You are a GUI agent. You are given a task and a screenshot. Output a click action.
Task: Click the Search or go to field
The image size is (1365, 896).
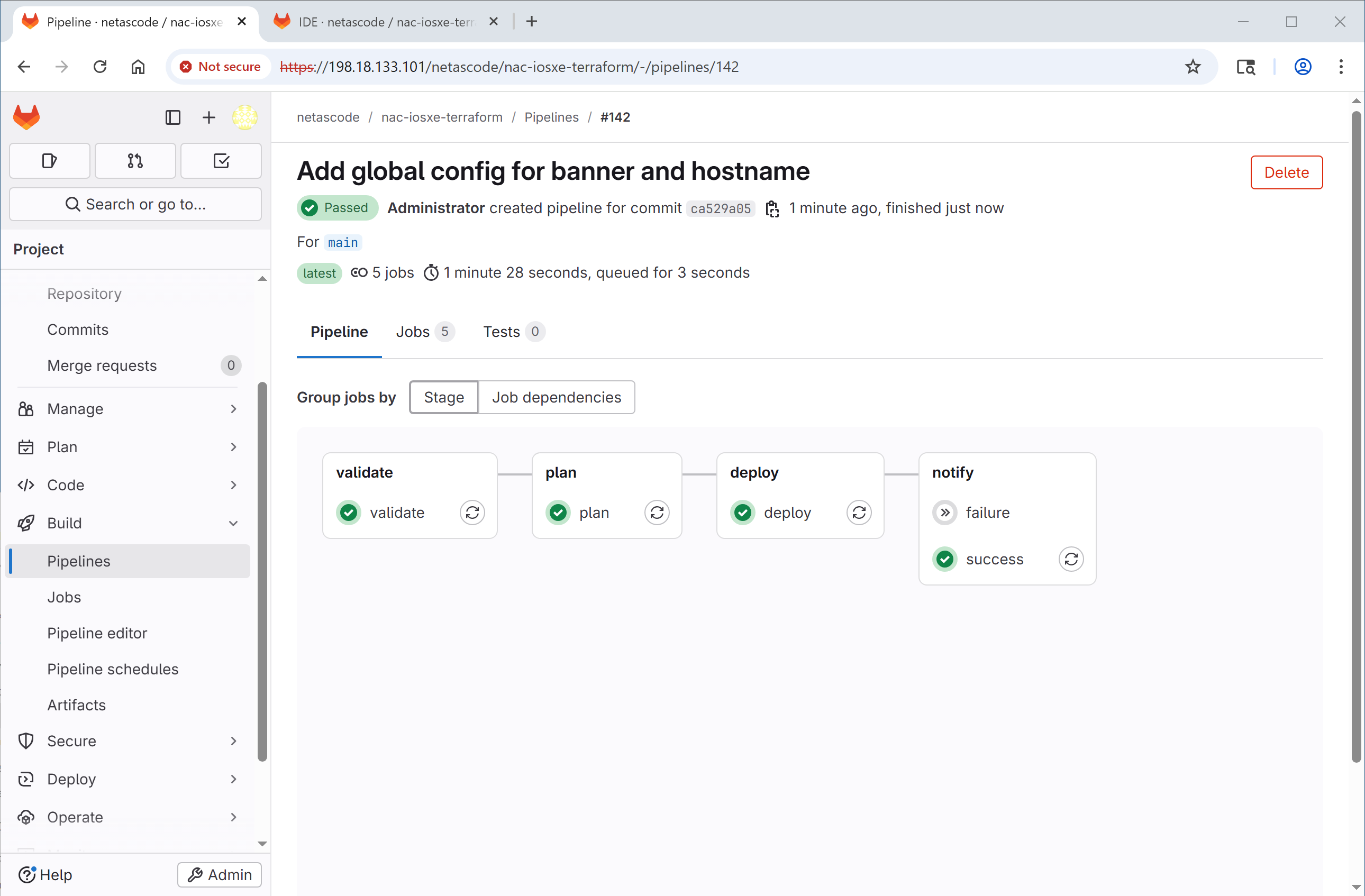point(135,205)
